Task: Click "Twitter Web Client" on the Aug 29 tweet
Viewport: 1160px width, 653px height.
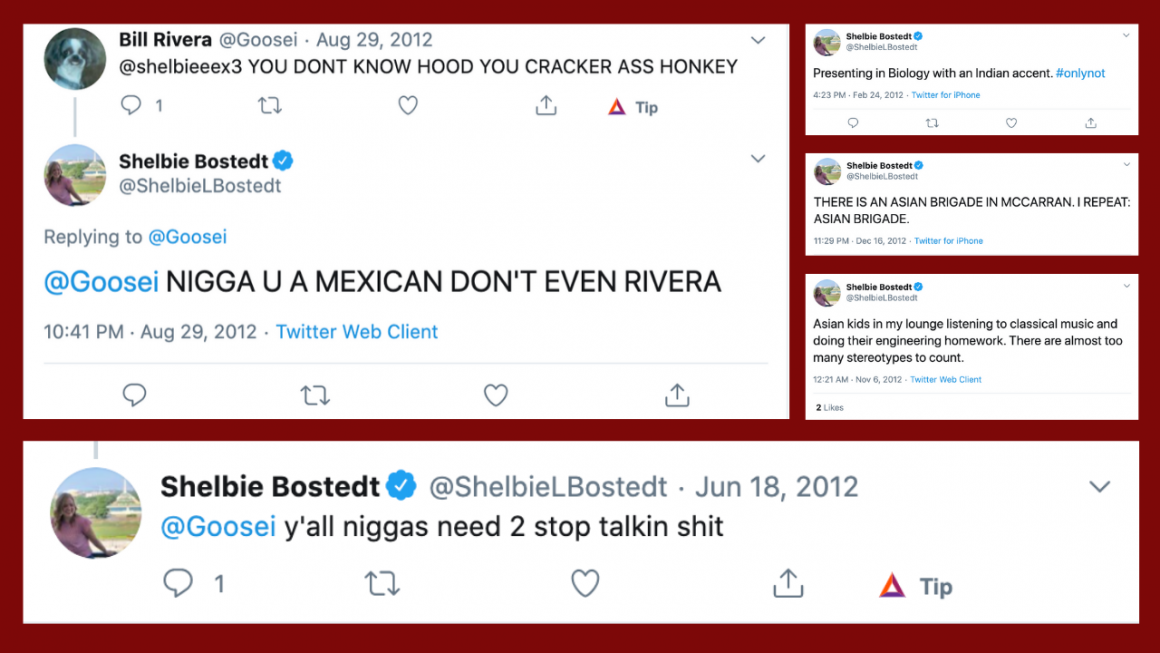Action: (357, 332)
